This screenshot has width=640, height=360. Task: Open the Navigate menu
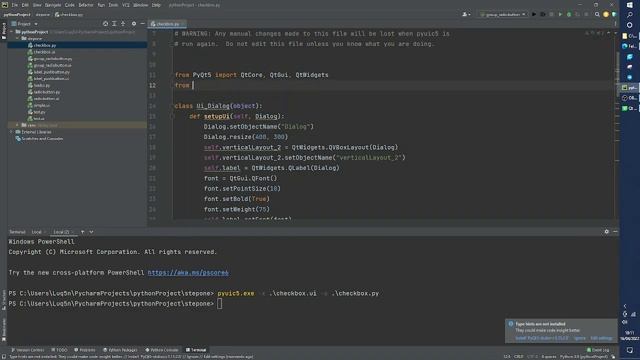53,5
